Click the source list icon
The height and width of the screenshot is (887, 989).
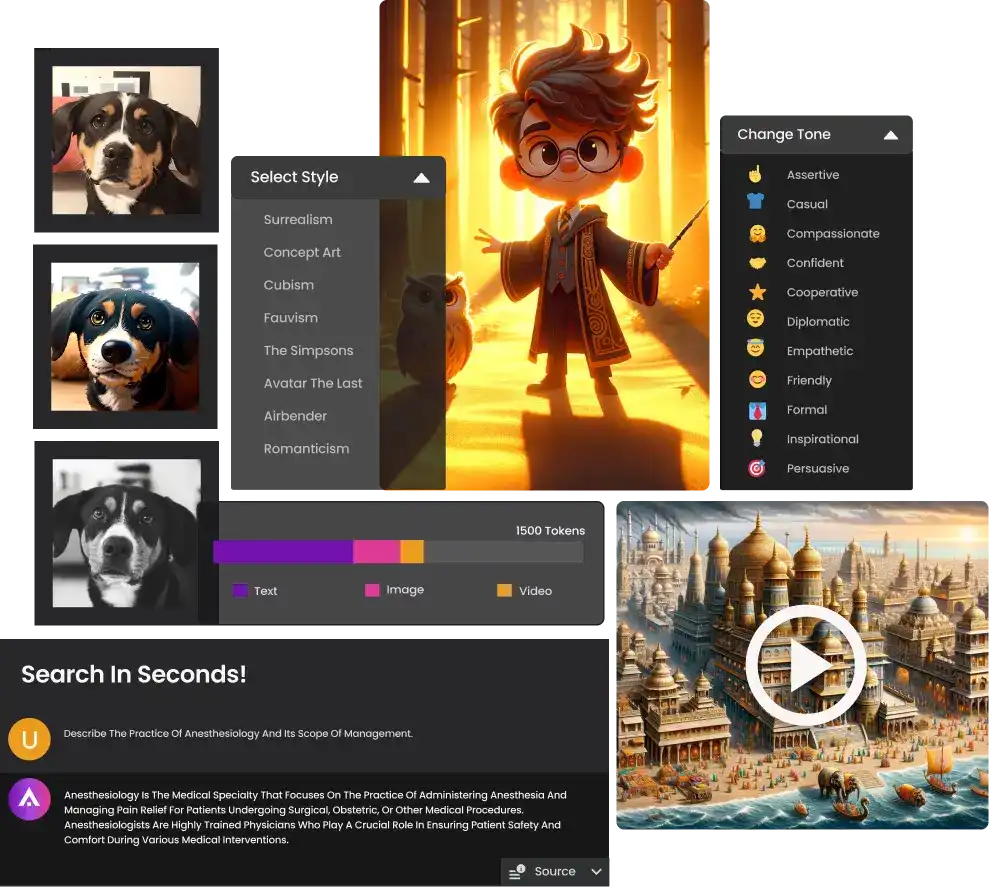click(517, 871)
